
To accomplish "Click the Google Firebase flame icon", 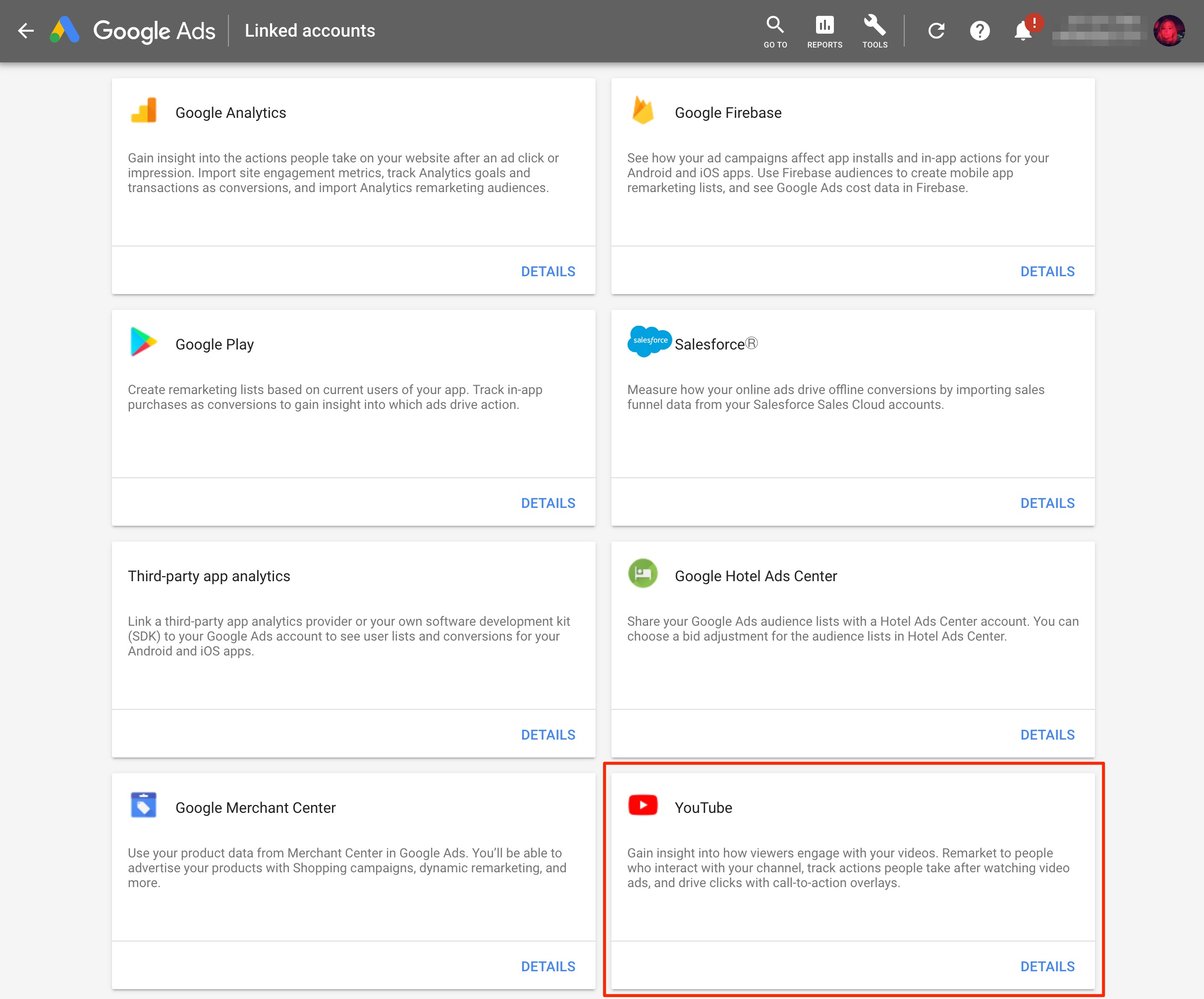I will pos(643,111).
